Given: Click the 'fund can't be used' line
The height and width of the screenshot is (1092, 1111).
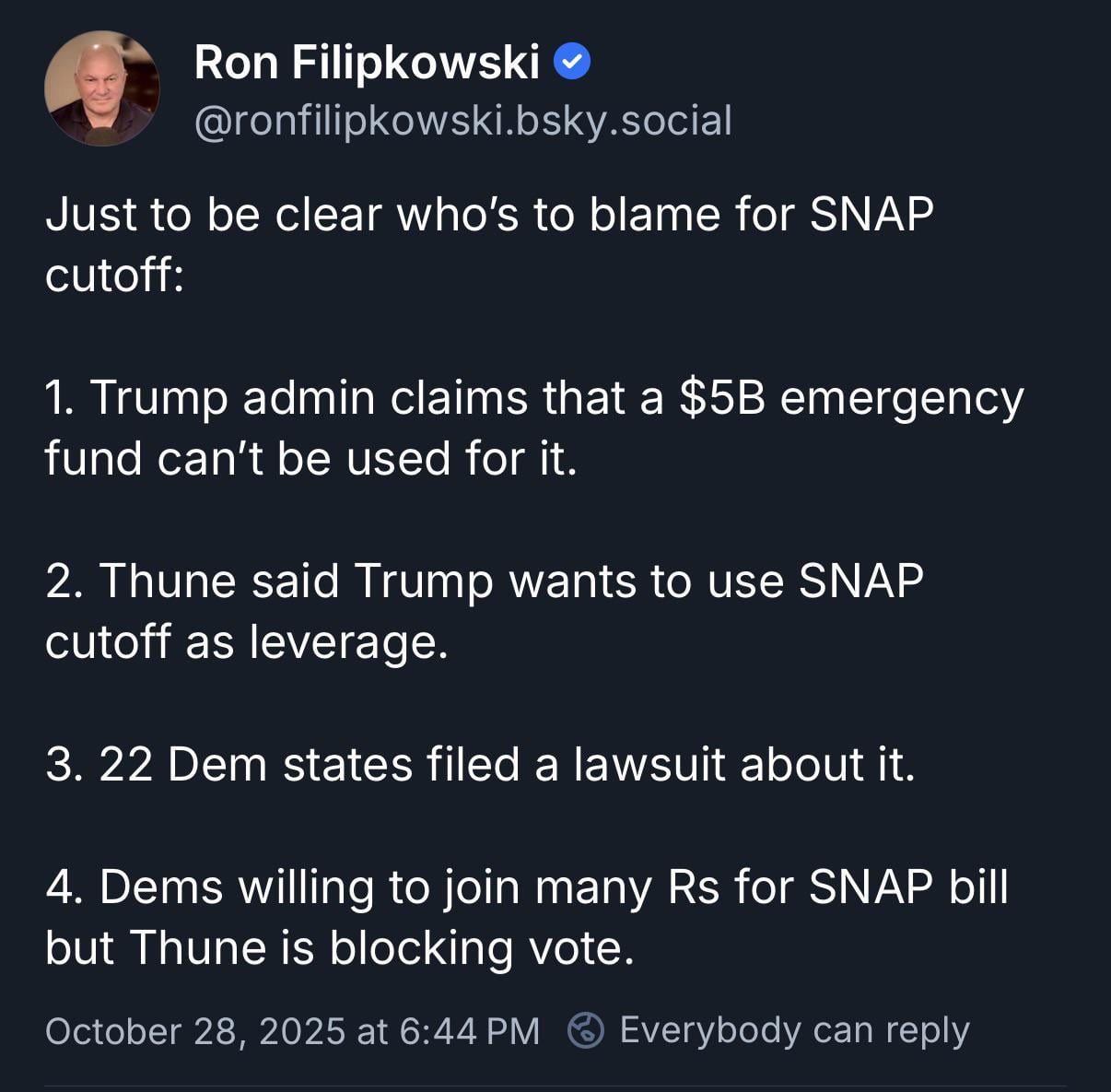Looking at the screenshot, I should click(x=310, y=458).
